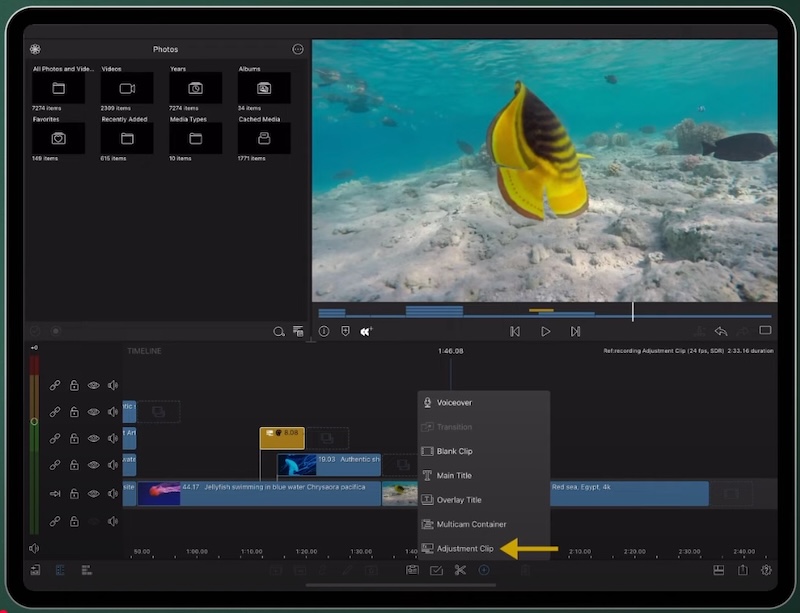Tap the library search magnifier icon

pyautogui.click(x=279, y=332)
